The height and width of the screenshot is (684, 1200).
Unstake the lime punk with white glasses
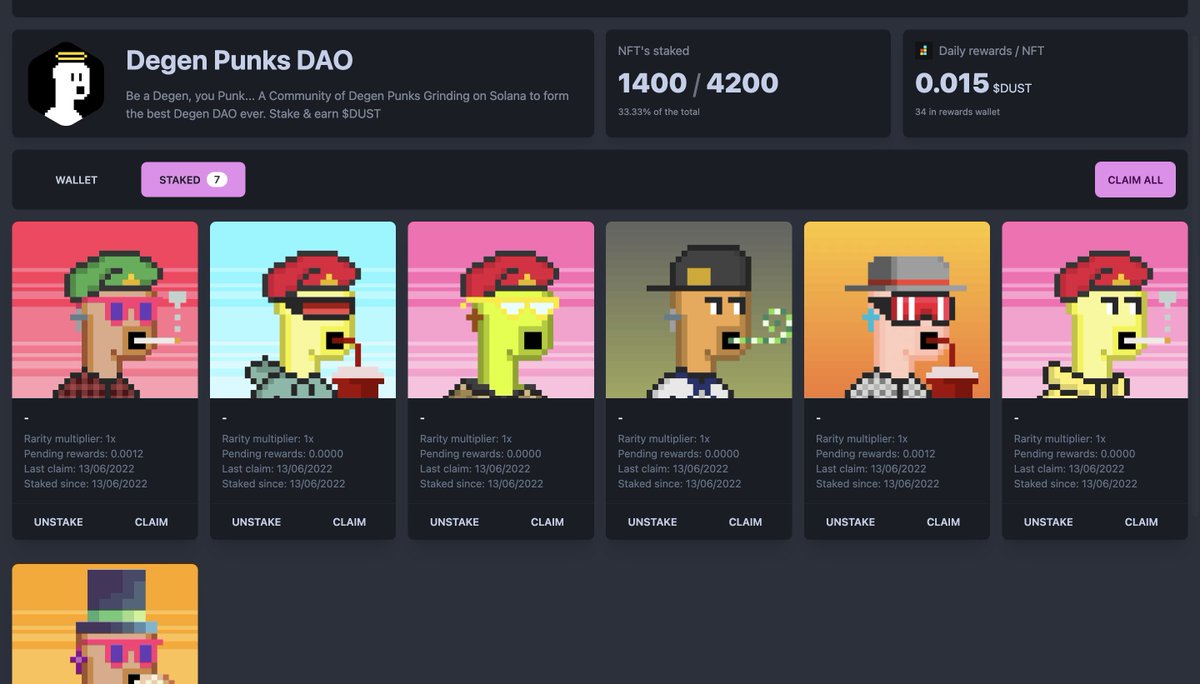(x=454, y=522)
